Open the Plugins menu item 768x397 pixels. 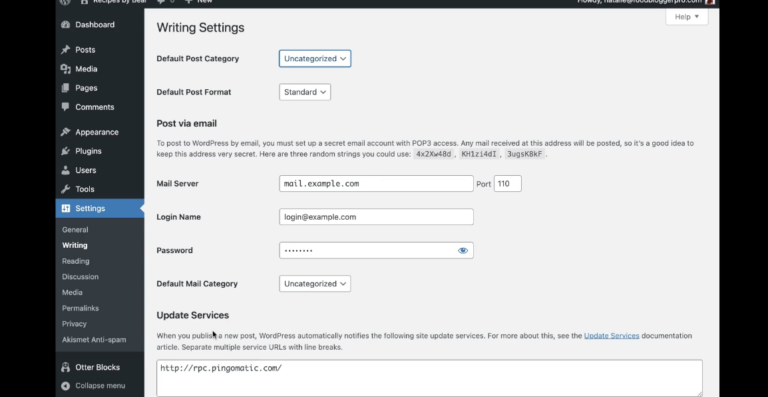88,151
